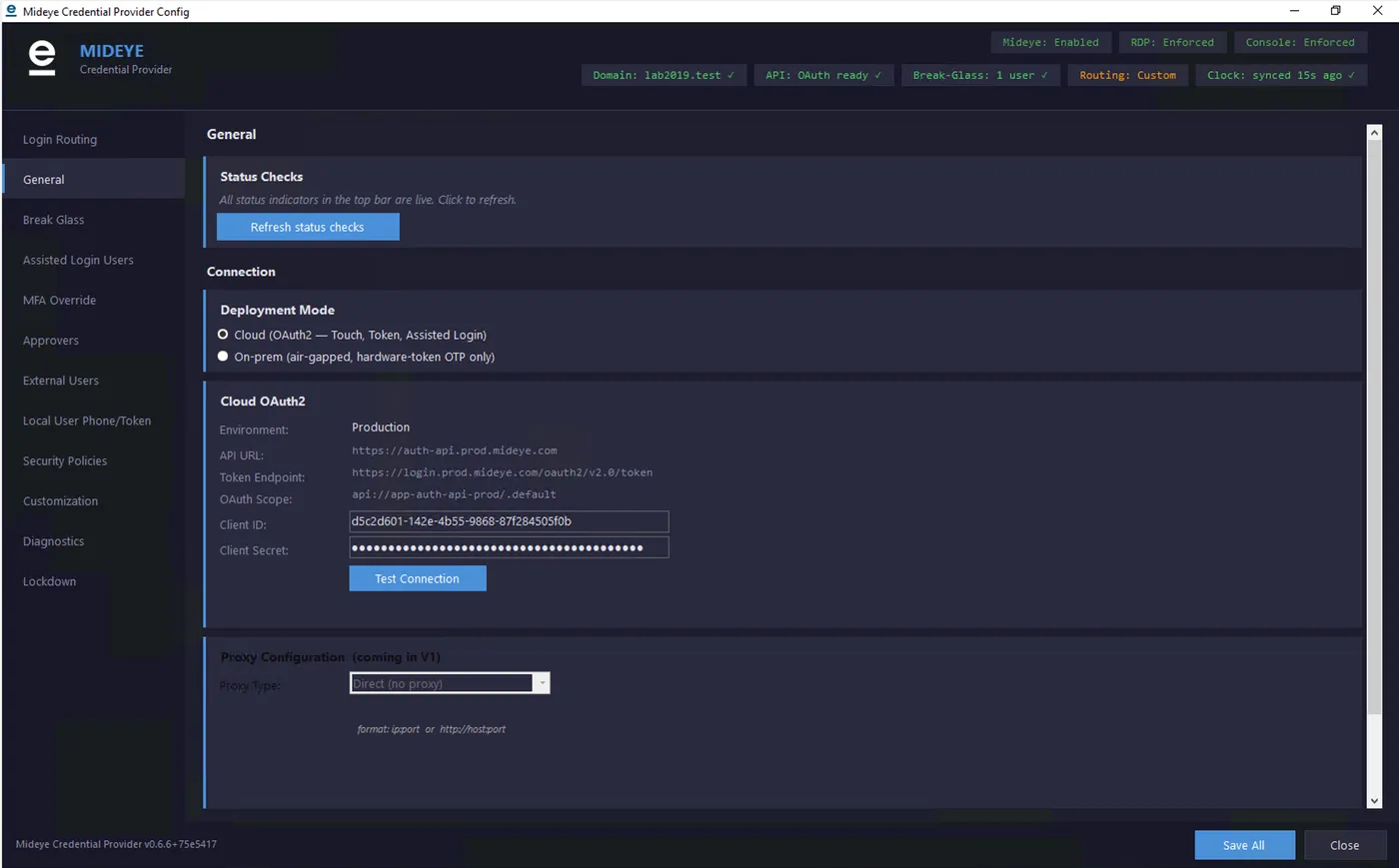
Task: Open Login Routing section
Action: [93, 140]
